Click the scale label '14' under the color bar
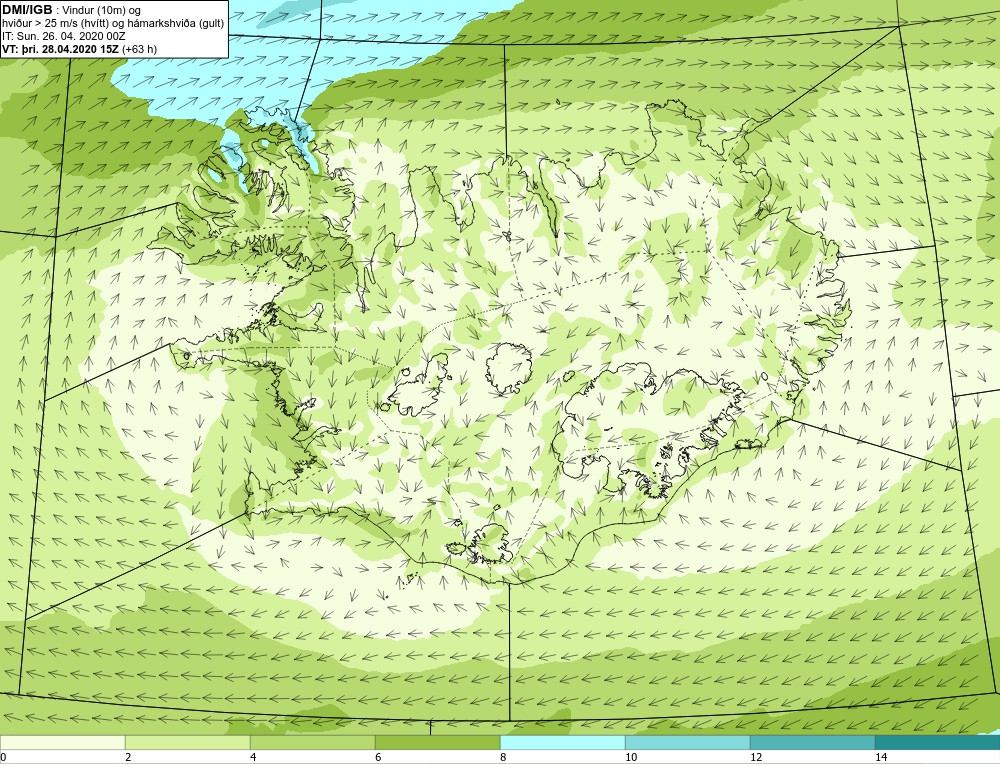 [x=881, y=757]
